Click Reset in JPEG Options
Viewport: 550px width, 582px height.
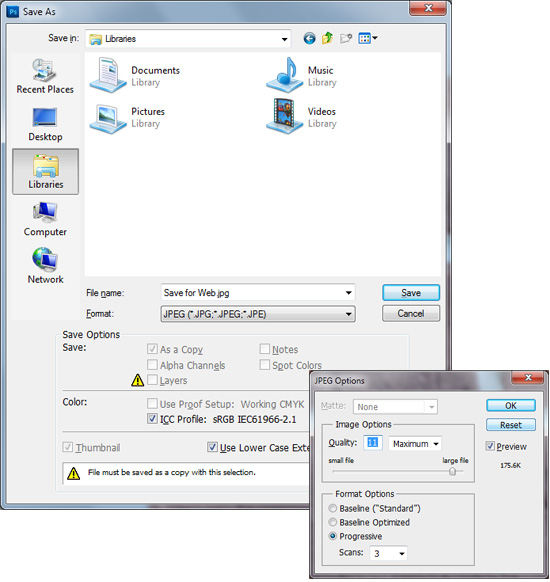point(511,425)
